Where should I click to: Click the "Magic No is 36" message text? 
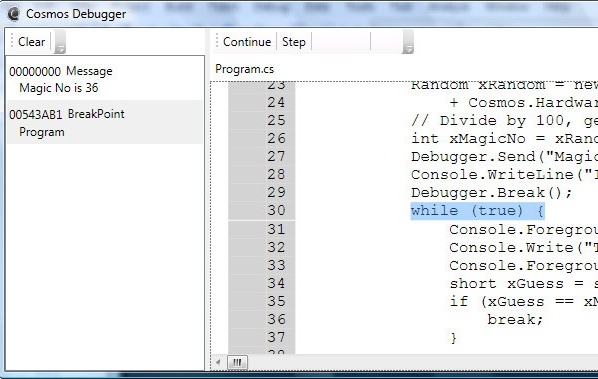pos(59,88)
